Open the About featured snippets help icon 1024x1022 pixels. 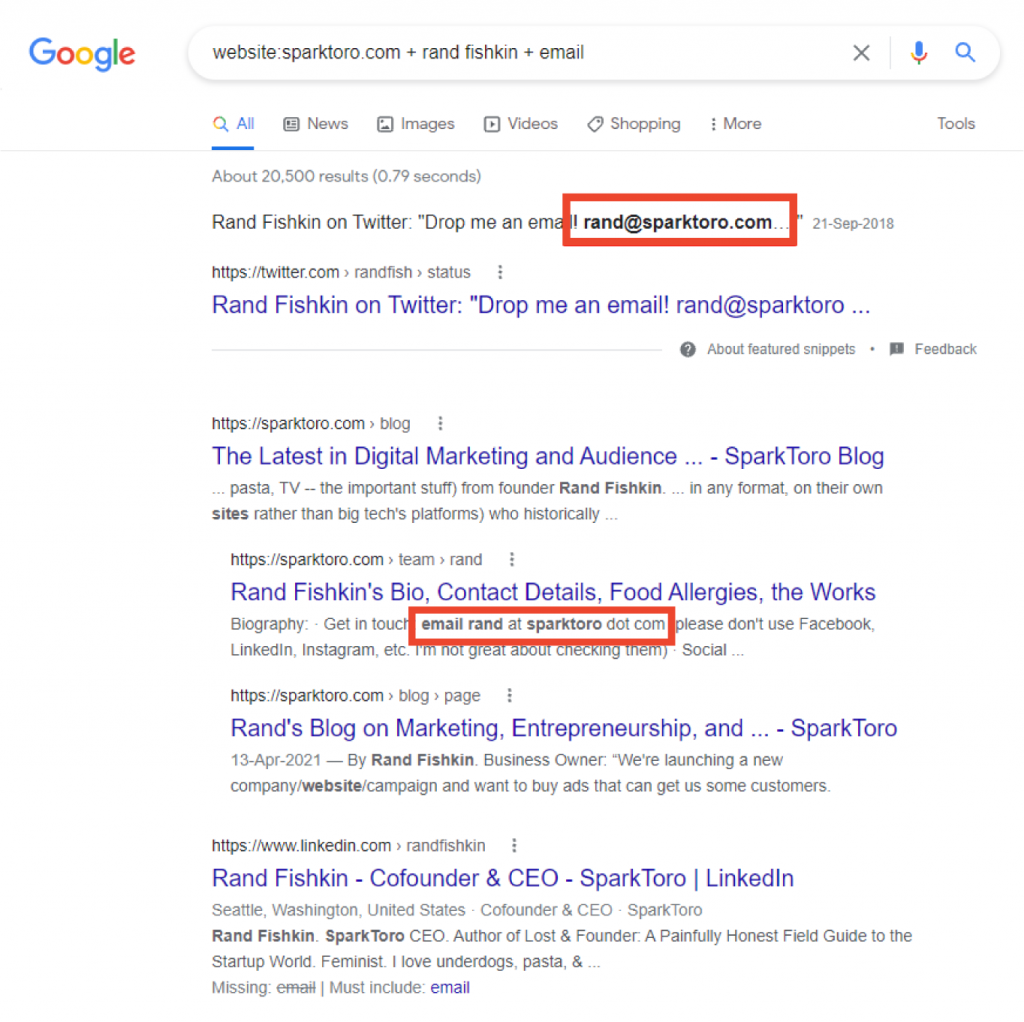(688, 349)
